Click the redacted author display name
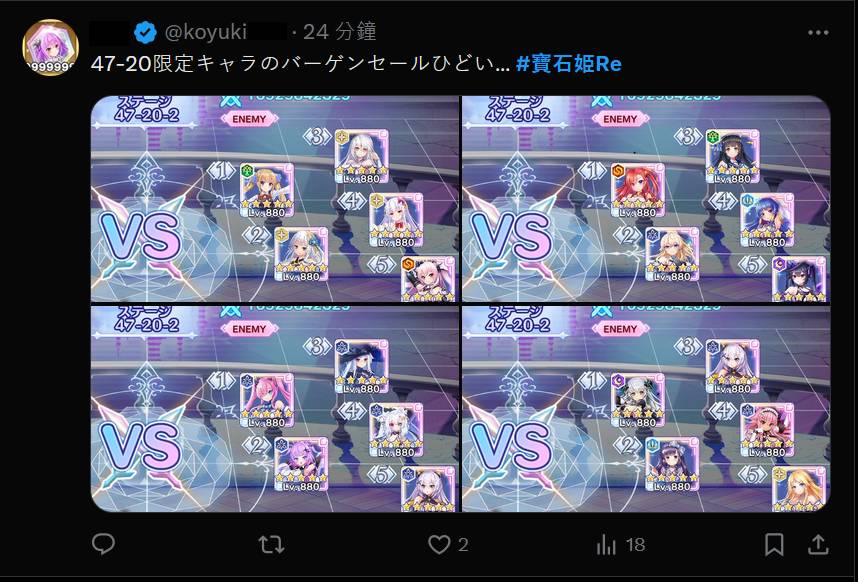This screenshot has width=858, height=582. pos(109,32)
